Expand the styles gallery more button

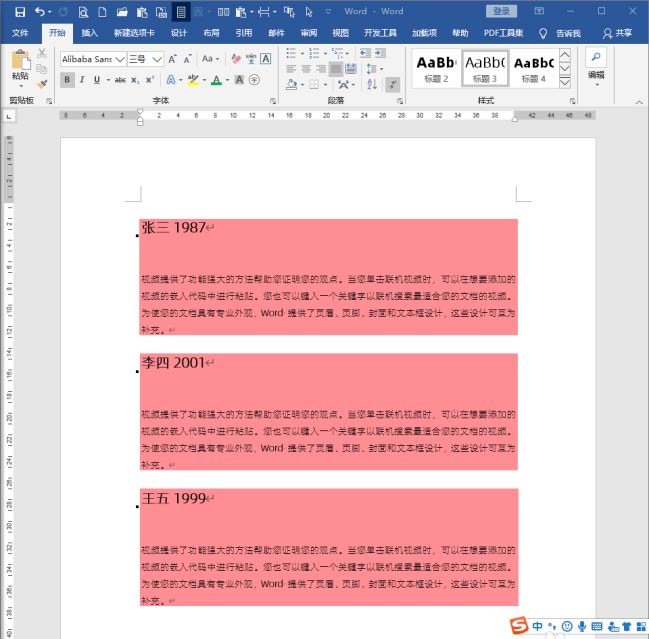point(565,83)
